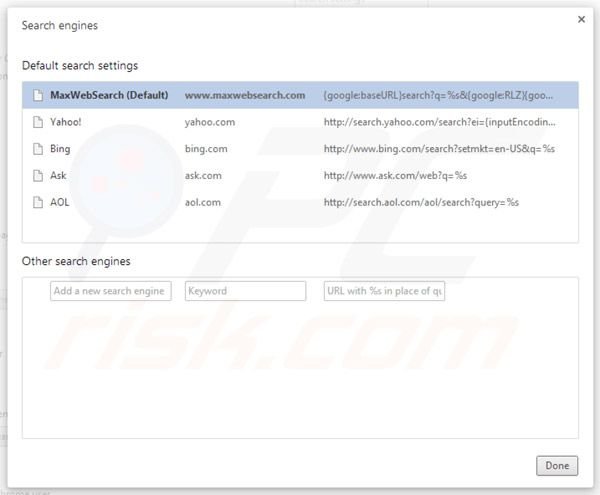600x495 pixels.
Task: Click the search.yahoo.com URL
Action: pyautogui.click(x=440, y=122)
